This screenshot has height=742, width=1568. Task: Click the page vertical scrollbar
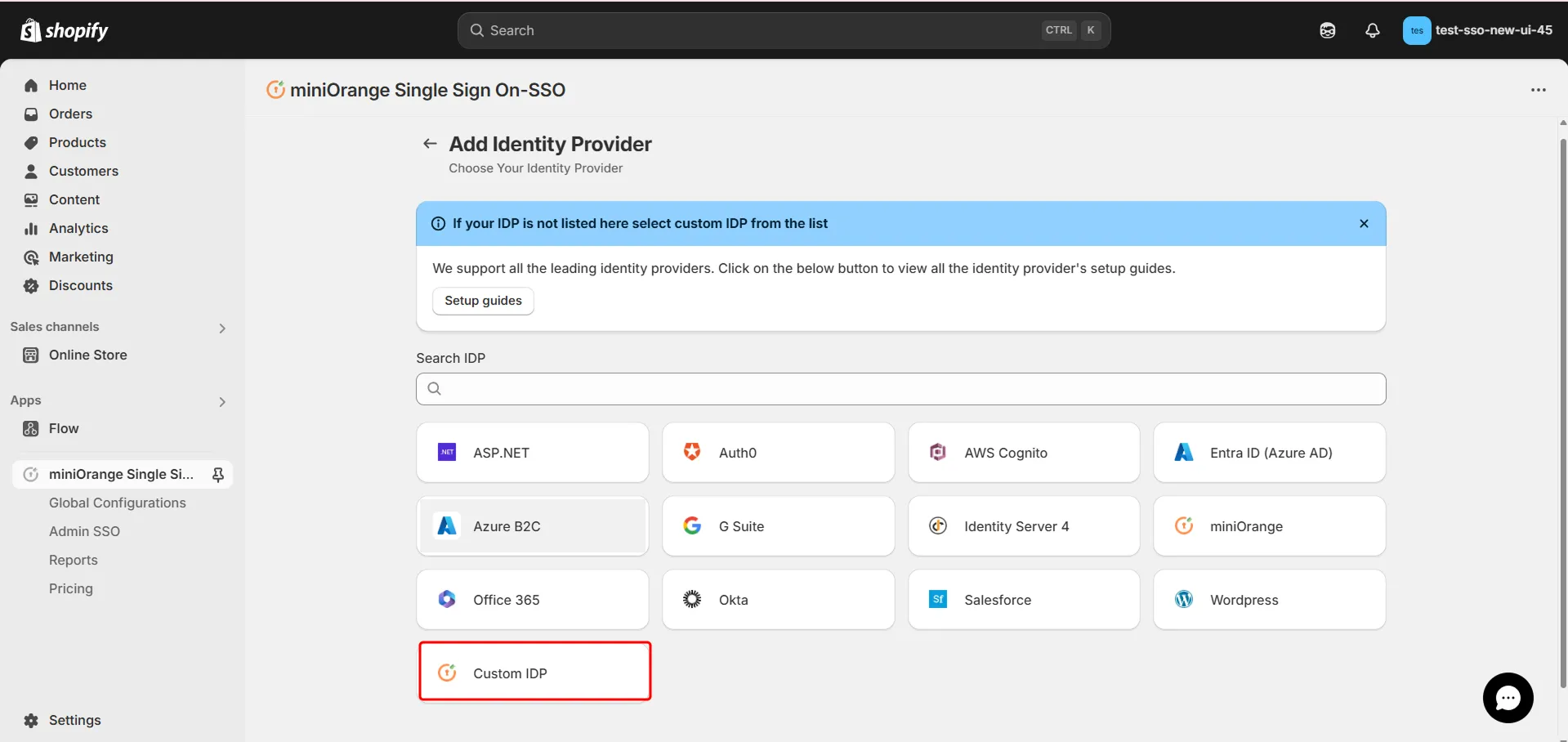pos(1563,413)
